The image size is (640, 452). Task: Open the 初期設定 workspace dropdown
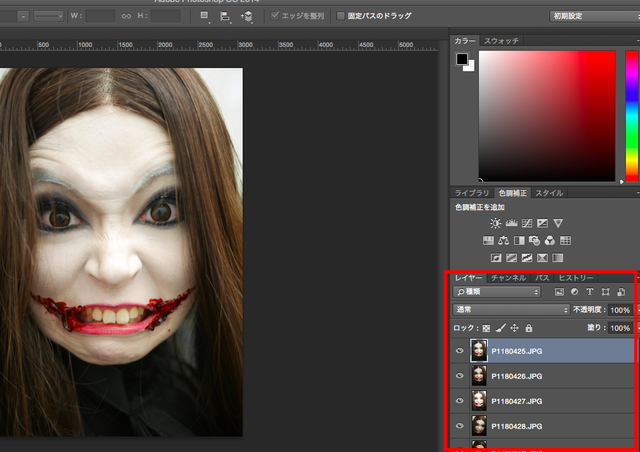[594, 16]
